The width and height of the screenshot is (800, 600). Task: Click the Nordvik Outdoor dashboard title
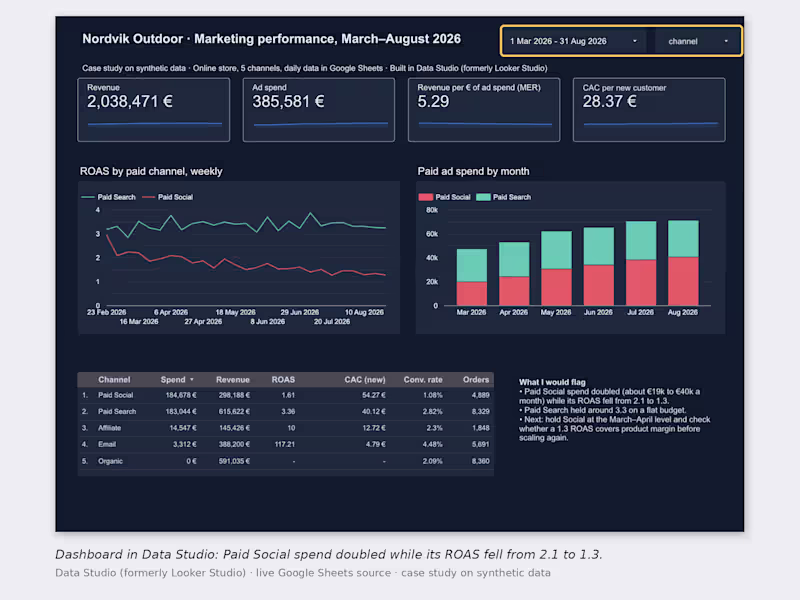(271, 39)
